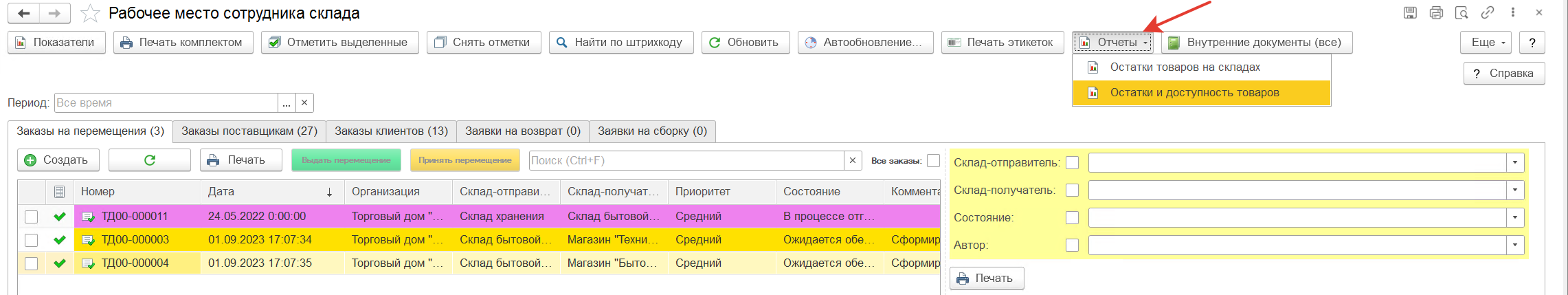This screenshot has height=295, width=1568.
Task: Check the row ТД00-000003 checkbox
Action: pyautogui.click(x=31, y=240)
